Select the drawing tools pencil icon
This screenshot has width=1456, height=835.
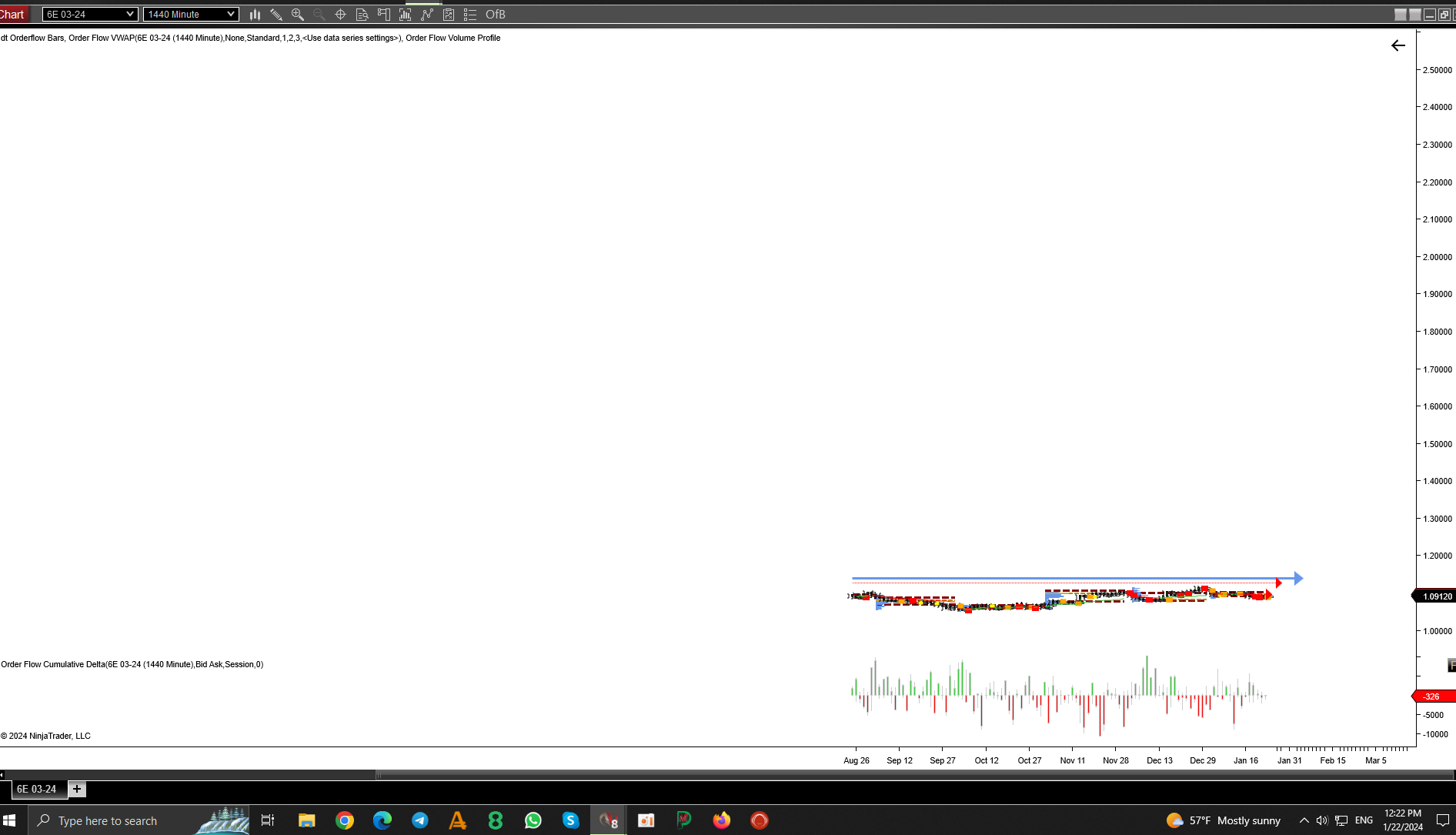click(276, 15)
